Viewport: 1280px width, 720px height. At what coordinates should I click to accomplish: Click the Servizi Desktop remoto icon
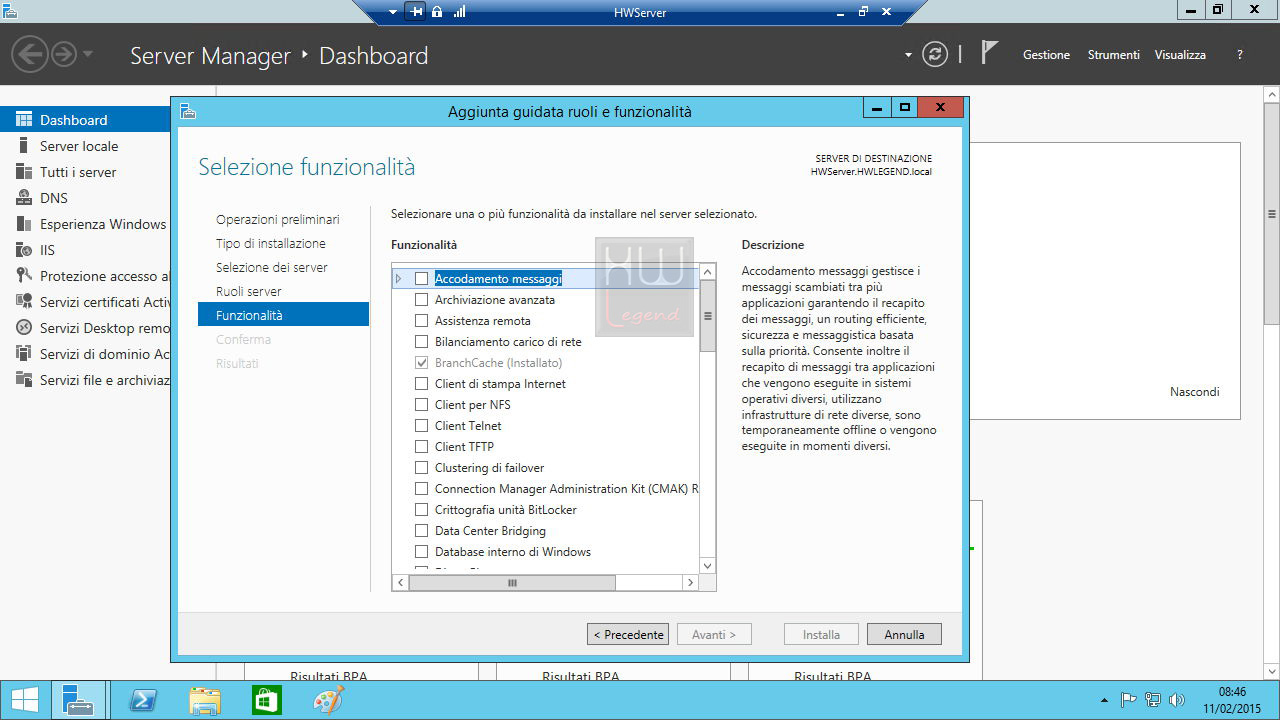coord(22,328)
